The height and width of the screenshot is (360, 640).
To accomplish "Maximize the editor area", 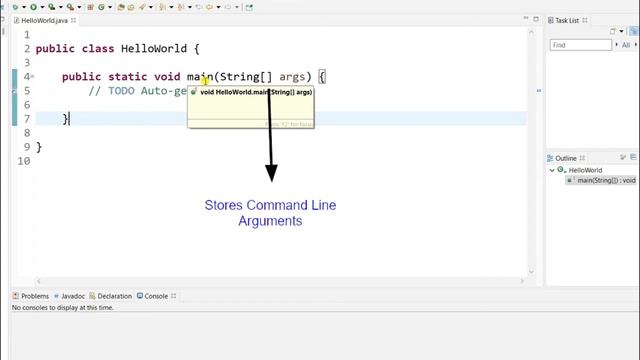I will (536, 19).
